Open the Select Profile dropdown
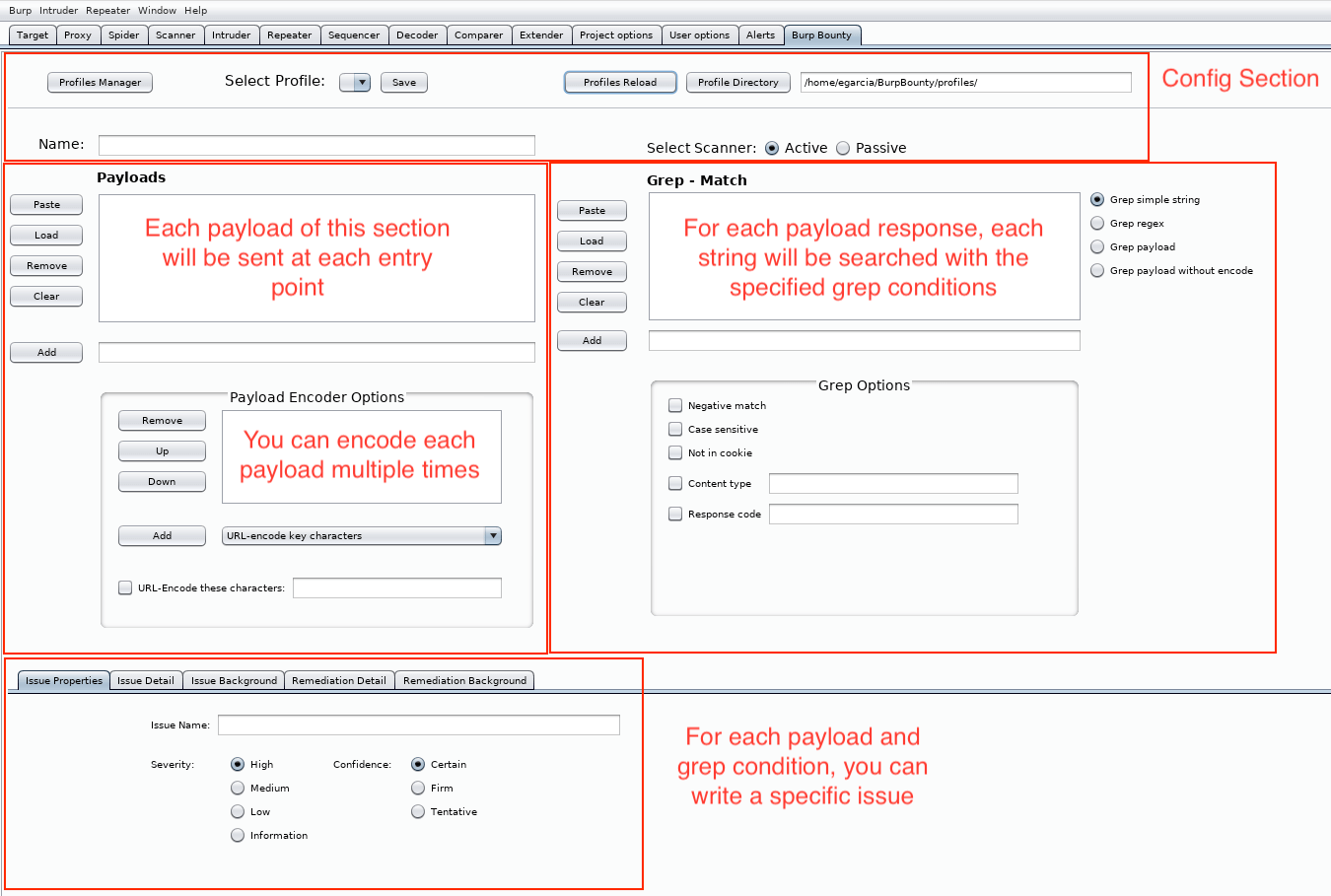The image size is (1331, 896). coord(355,83)
